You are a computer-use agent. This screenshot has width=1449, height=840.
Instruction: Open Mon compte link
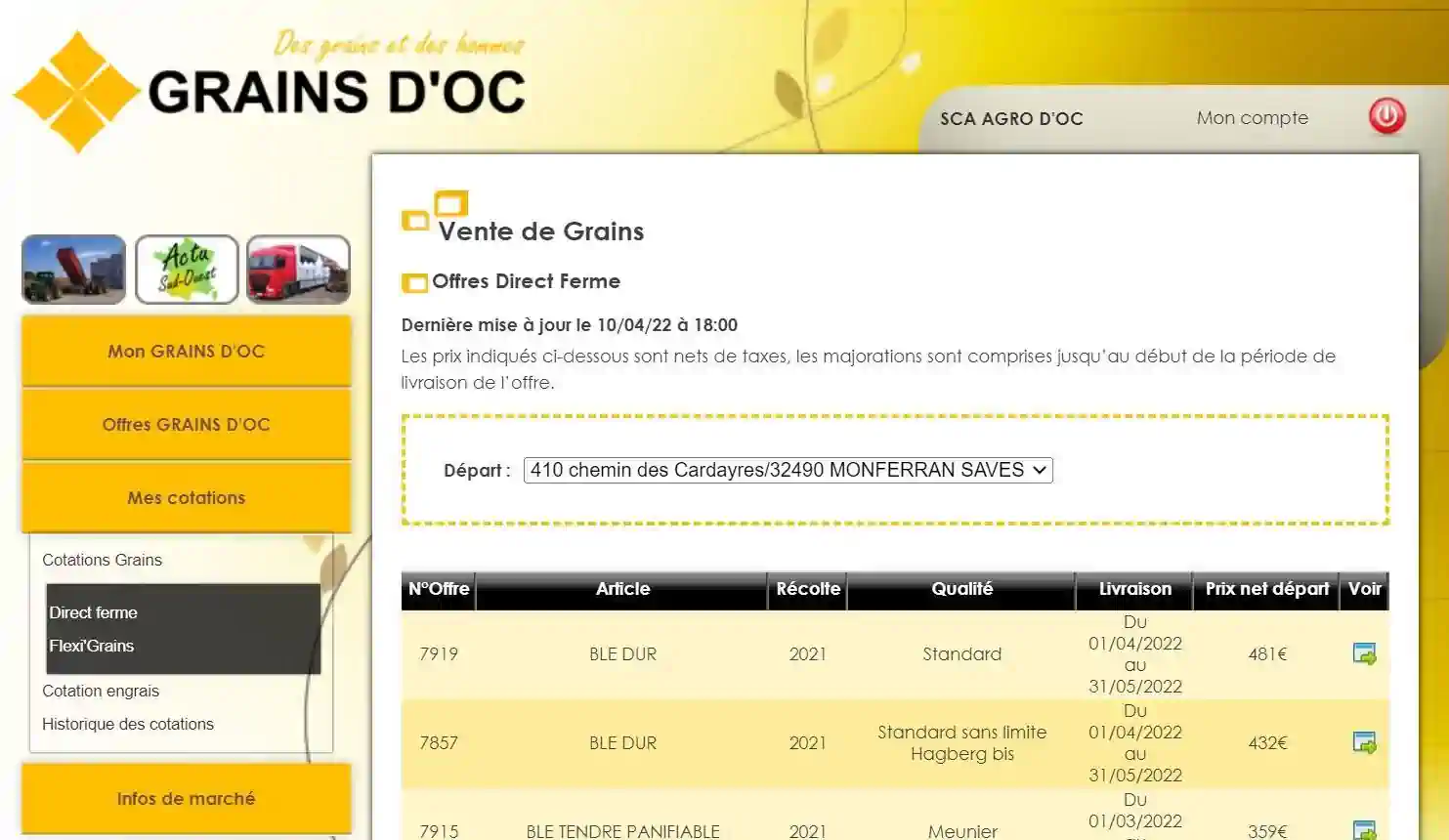[1253, 118]
